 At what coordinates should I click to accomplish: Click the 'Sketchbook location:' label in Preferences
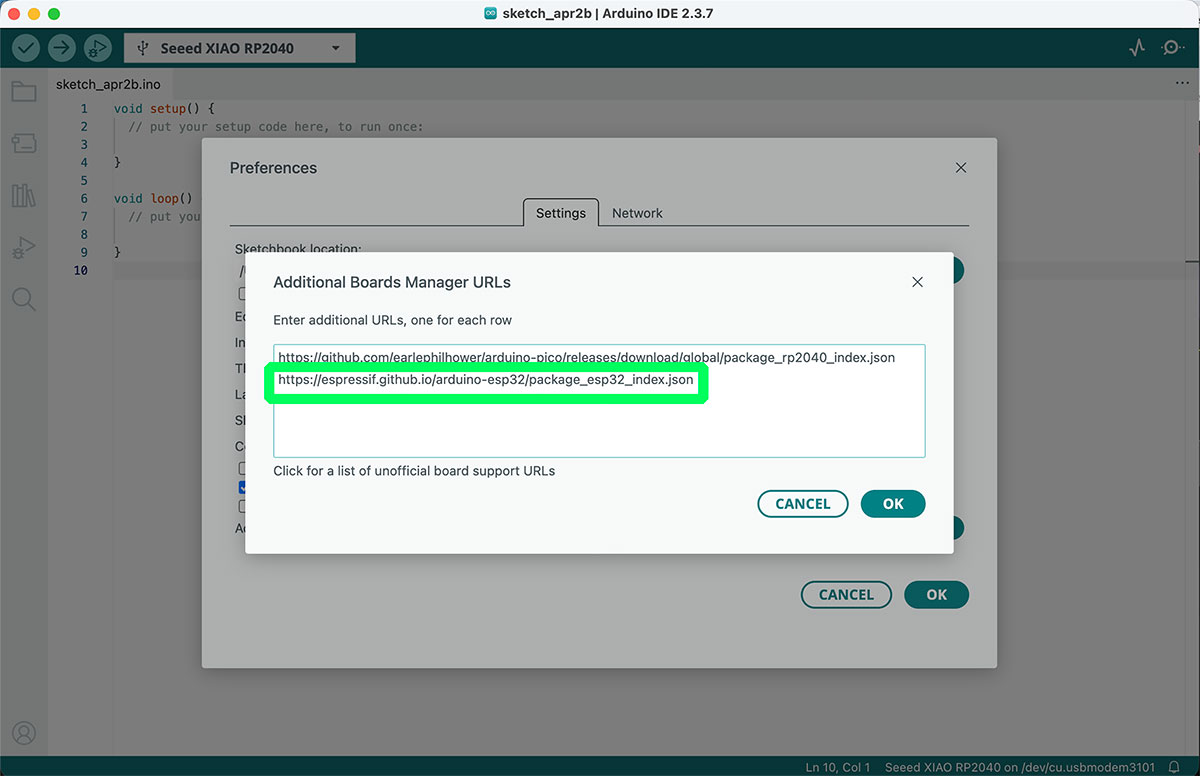coord(298,248)
